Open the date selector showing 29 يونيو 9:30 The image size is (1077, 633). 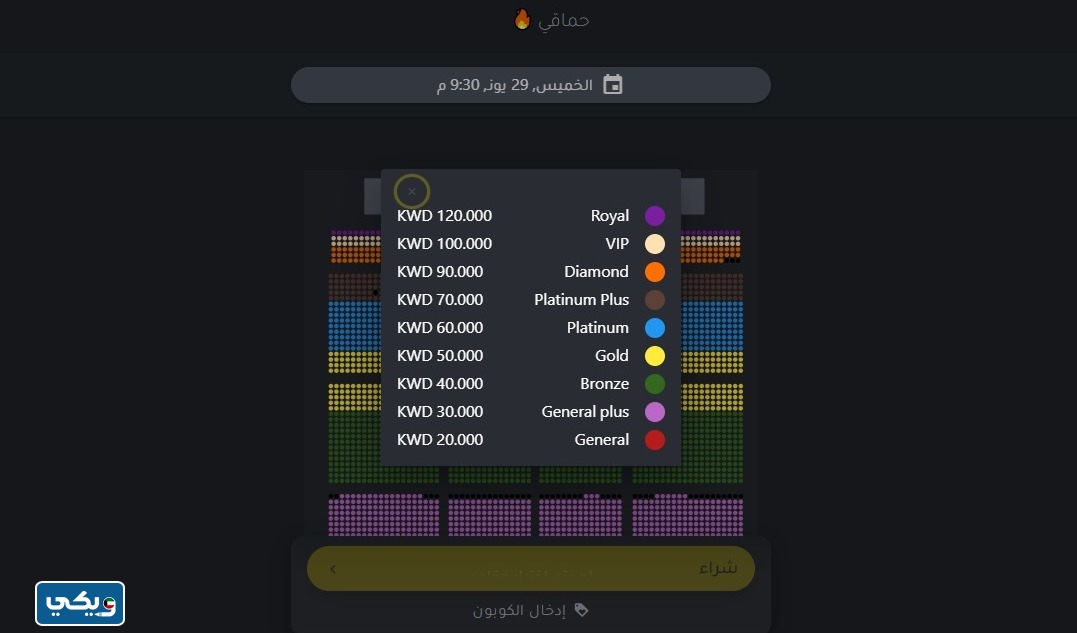530,85
